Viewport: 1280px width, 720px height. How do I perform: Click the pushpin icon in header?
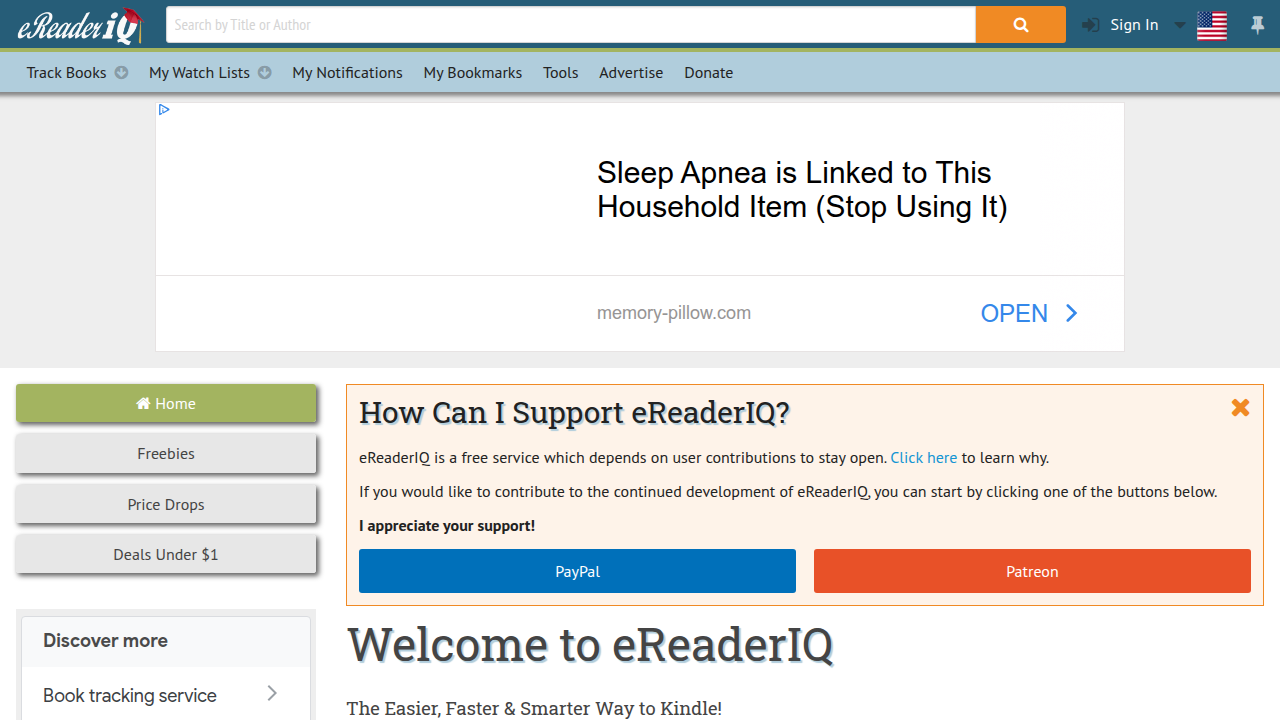(x=1258, y=25)
